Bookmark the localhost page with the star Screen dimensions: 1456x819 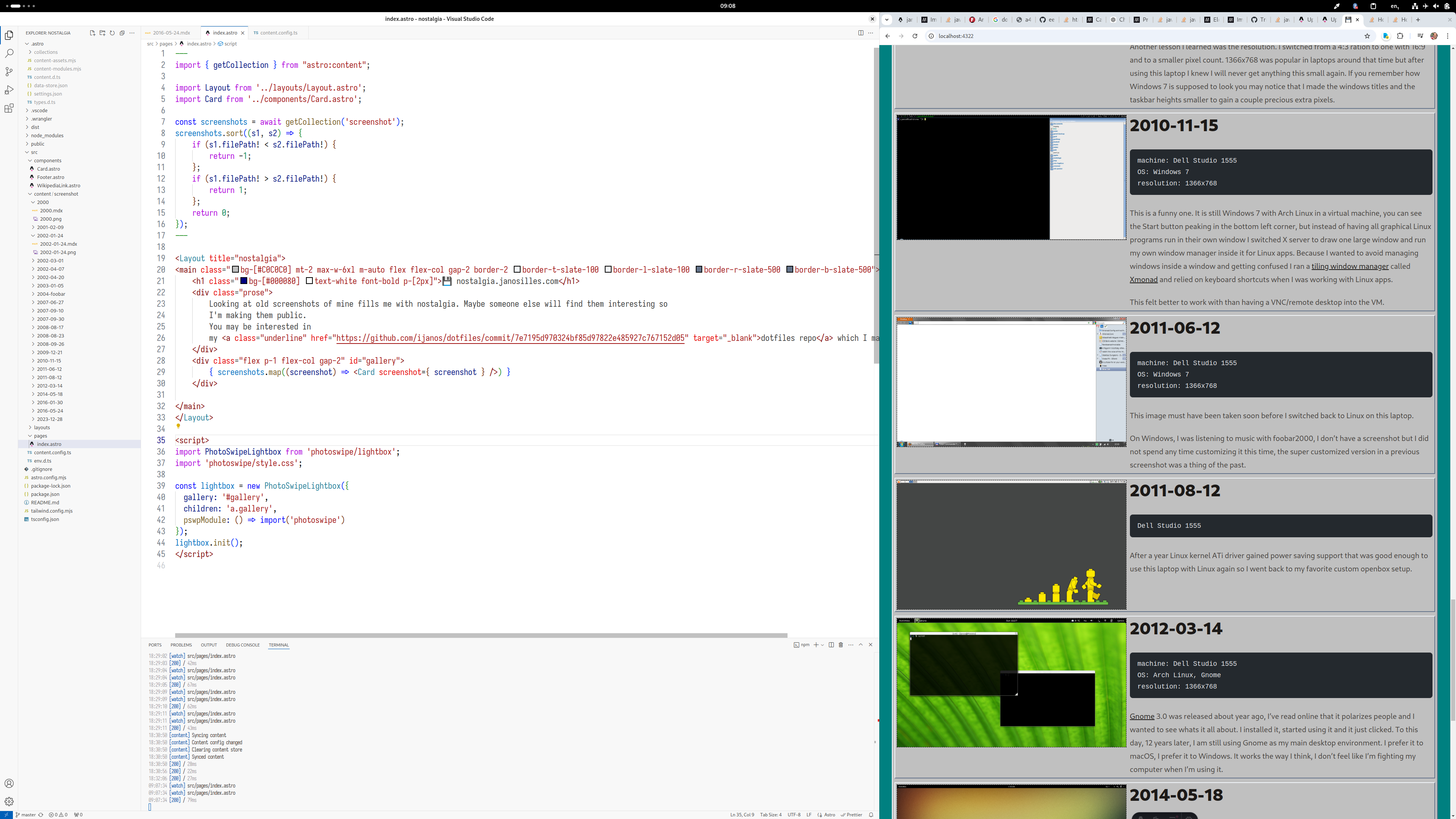(x=1367, y=36)
